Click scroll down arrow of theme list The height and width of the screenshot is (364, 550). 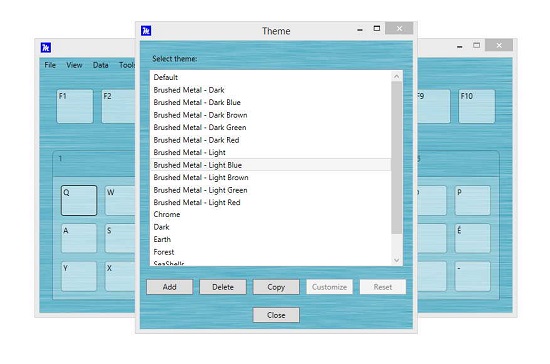(x=397, y=260)
